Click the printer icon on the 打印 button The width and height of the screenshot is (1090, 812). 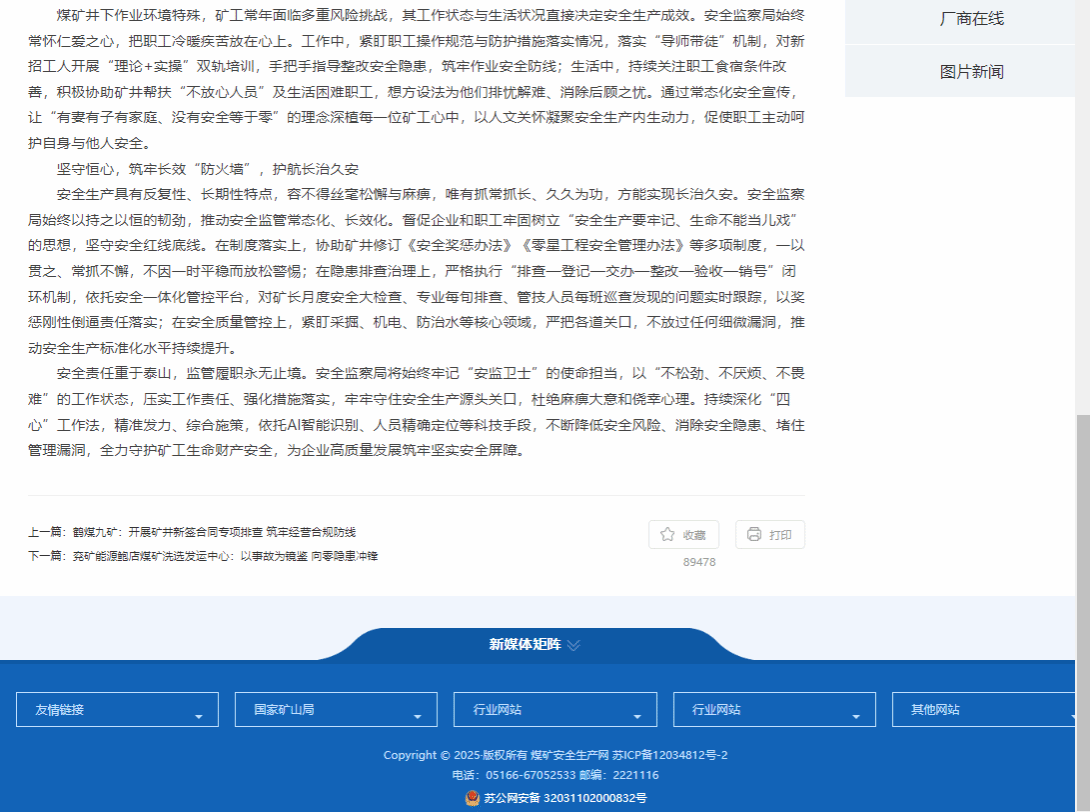click(x=754, y=535)
